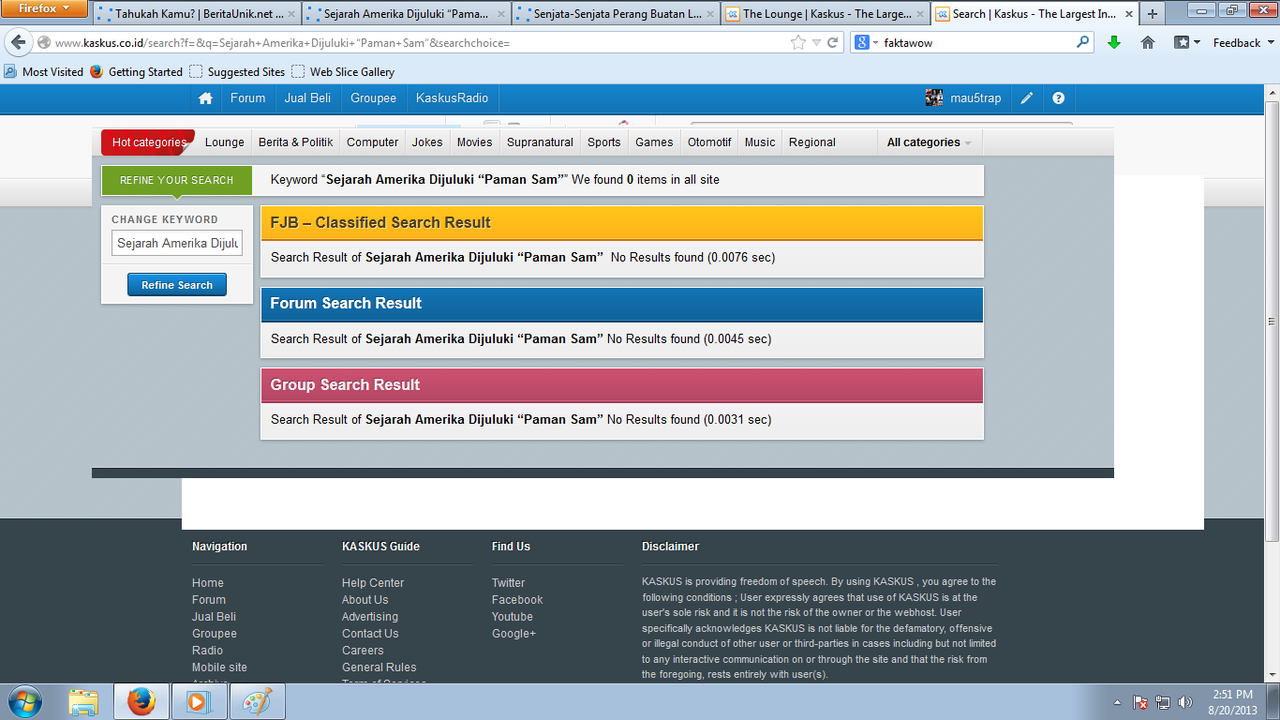
Task: Open Getting Started bookmark
Action: (136, 72)
